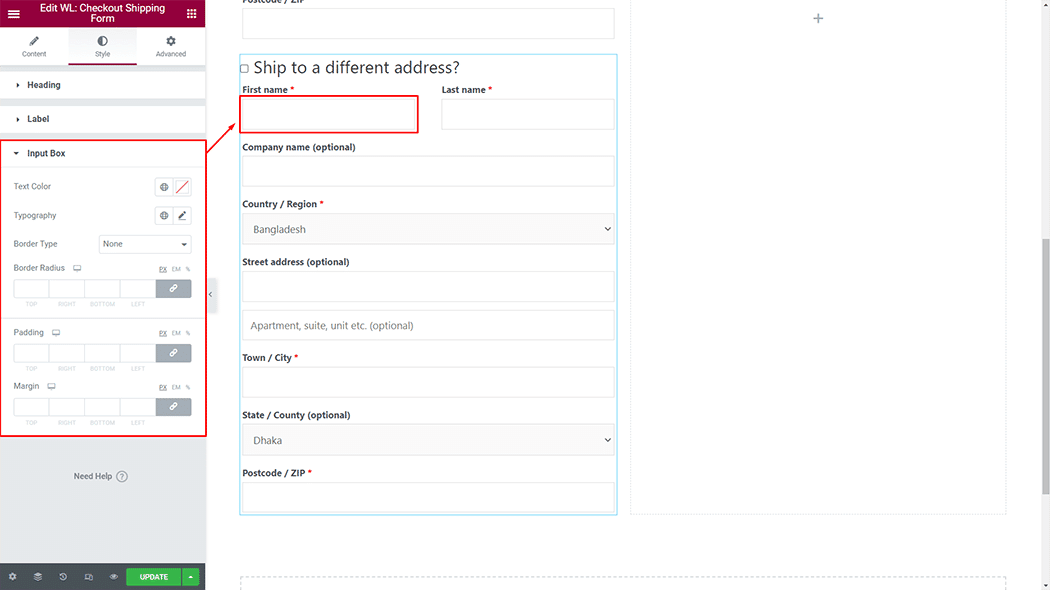Screen dimensions: 1050x590
Task: Check 'Ship to a different address?' checkbox
Action: [245, 69]
